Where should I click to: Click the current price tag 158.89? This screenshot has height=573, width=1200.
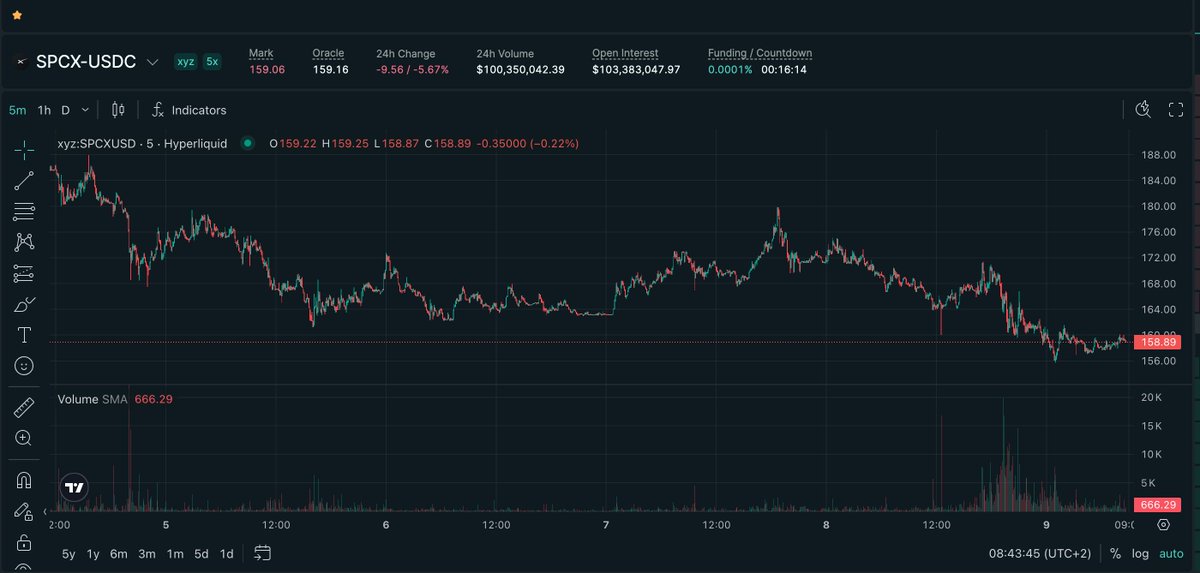1160,342
